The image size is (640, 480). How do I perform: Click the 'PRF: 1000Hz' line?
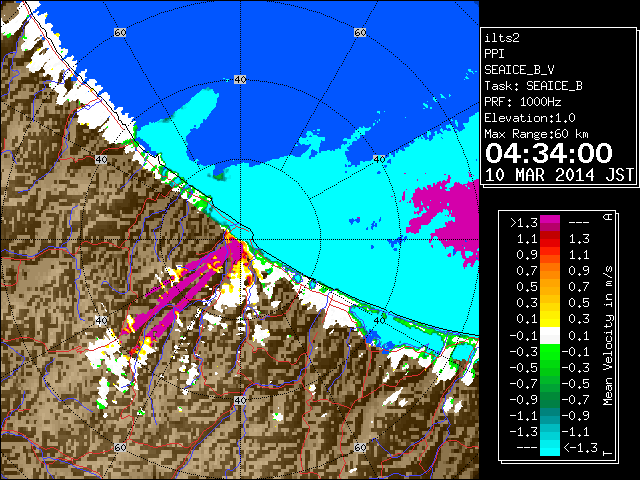pyautogui.click(x=523, y=102)
